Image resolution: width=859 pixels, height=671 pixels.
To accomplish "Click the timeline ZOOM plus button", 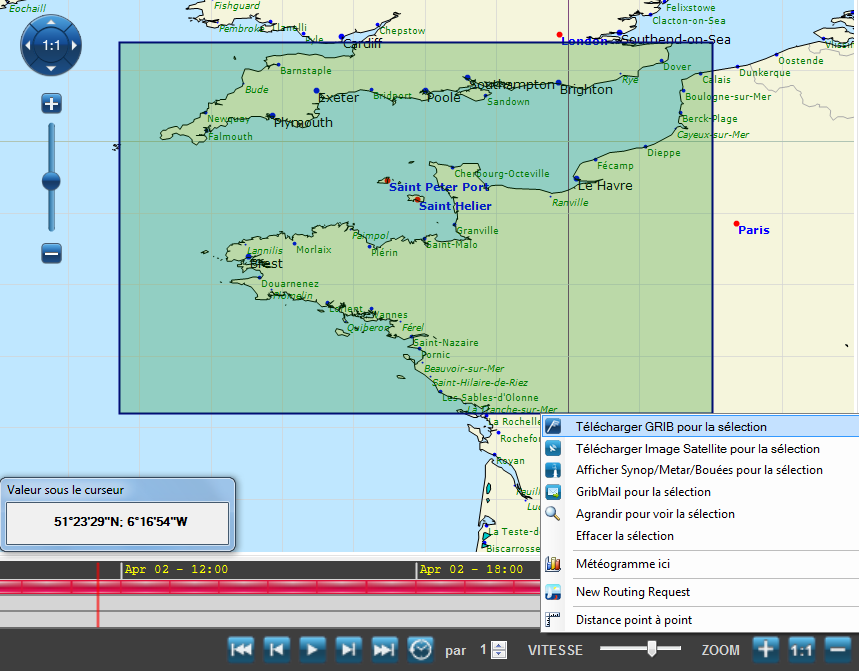I will tap(765, 649).
